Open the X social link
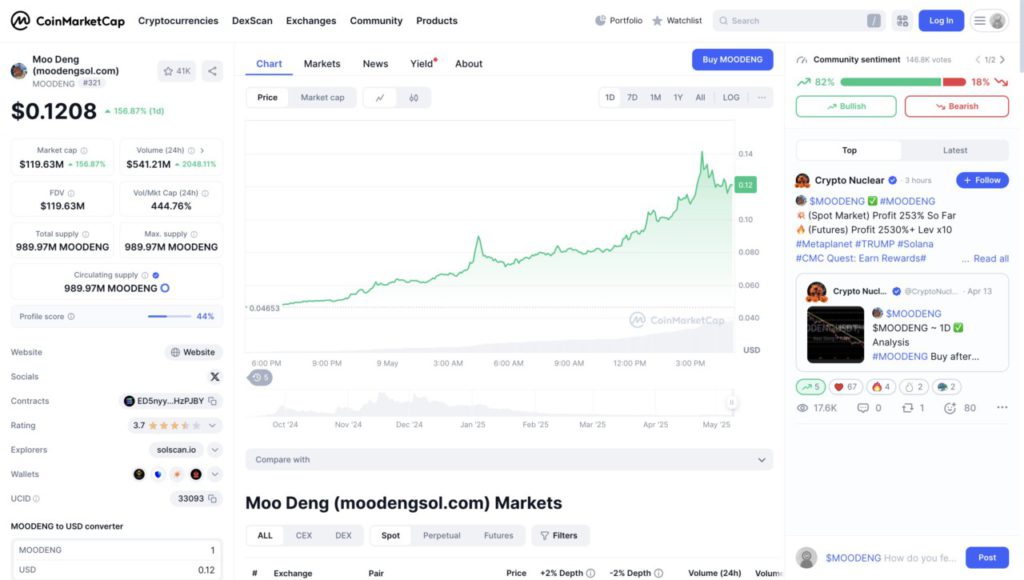This screenshot has height=580, width=1024. pyautogui.click(x=214, y=377)
